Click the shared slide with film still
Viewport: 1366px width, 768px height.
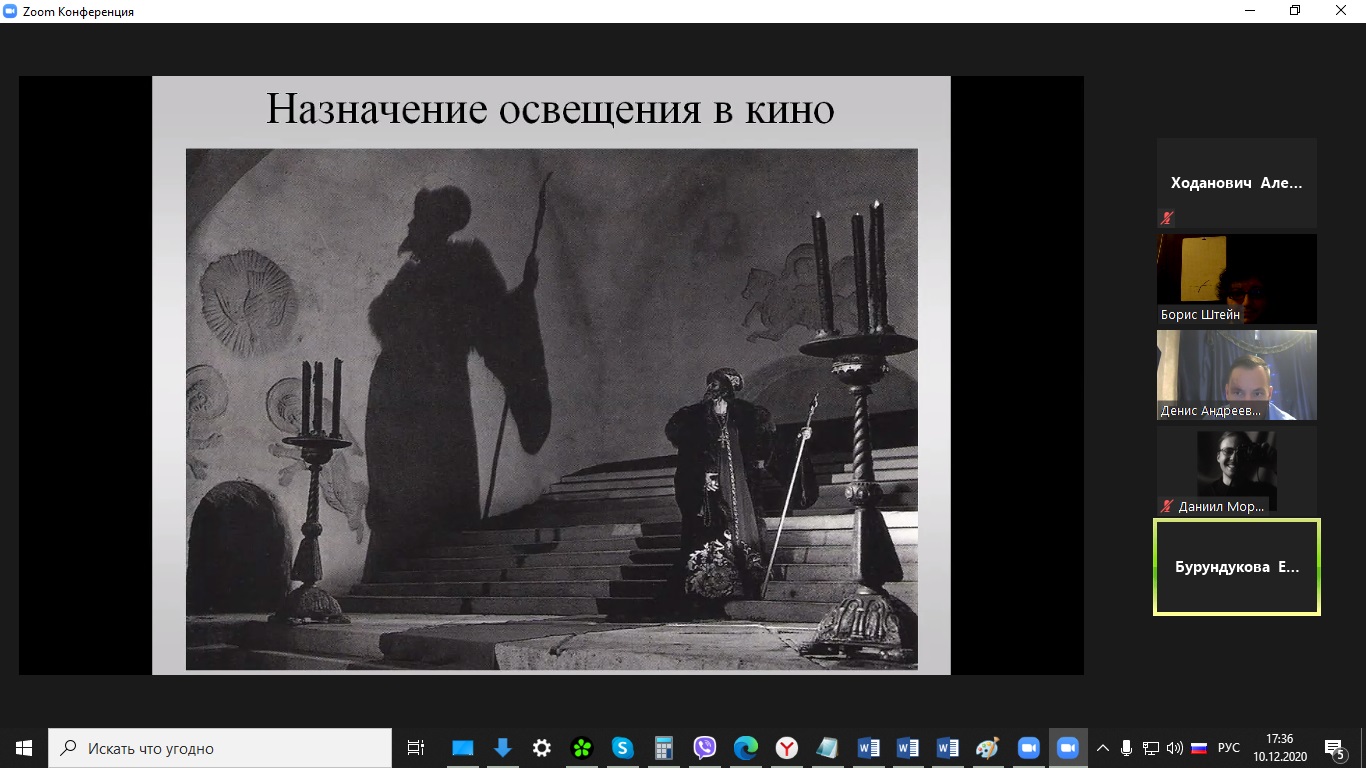[551, 375]
